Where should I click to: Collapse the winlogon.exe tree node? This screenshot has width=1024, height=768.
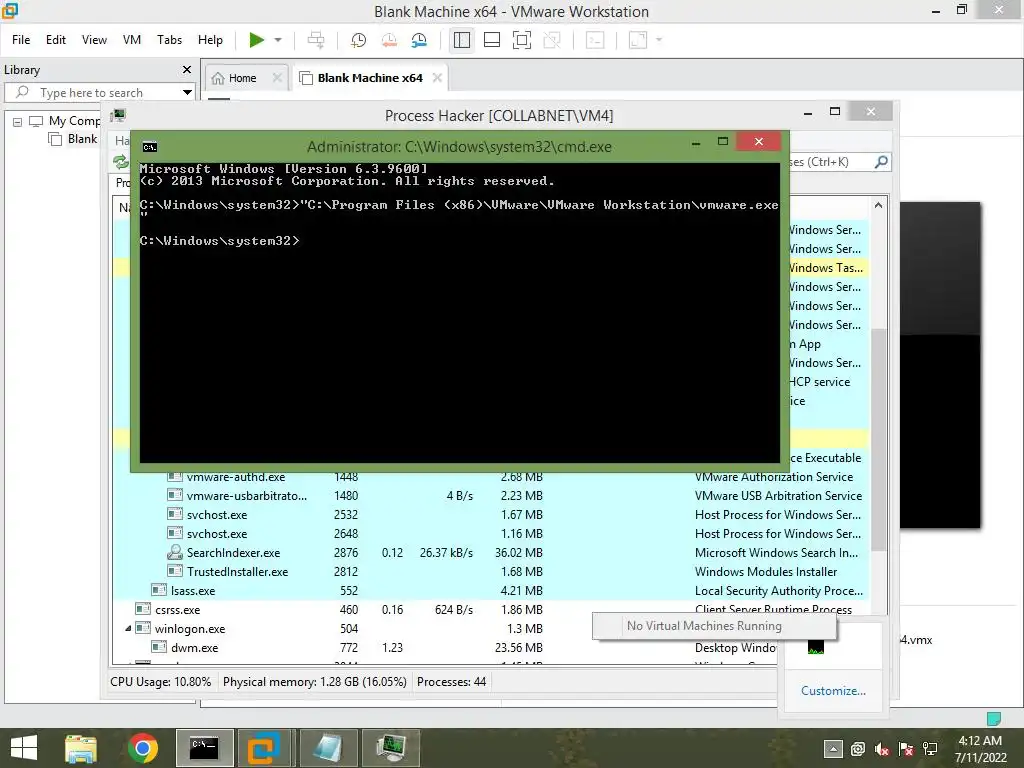tap(128, 628)
